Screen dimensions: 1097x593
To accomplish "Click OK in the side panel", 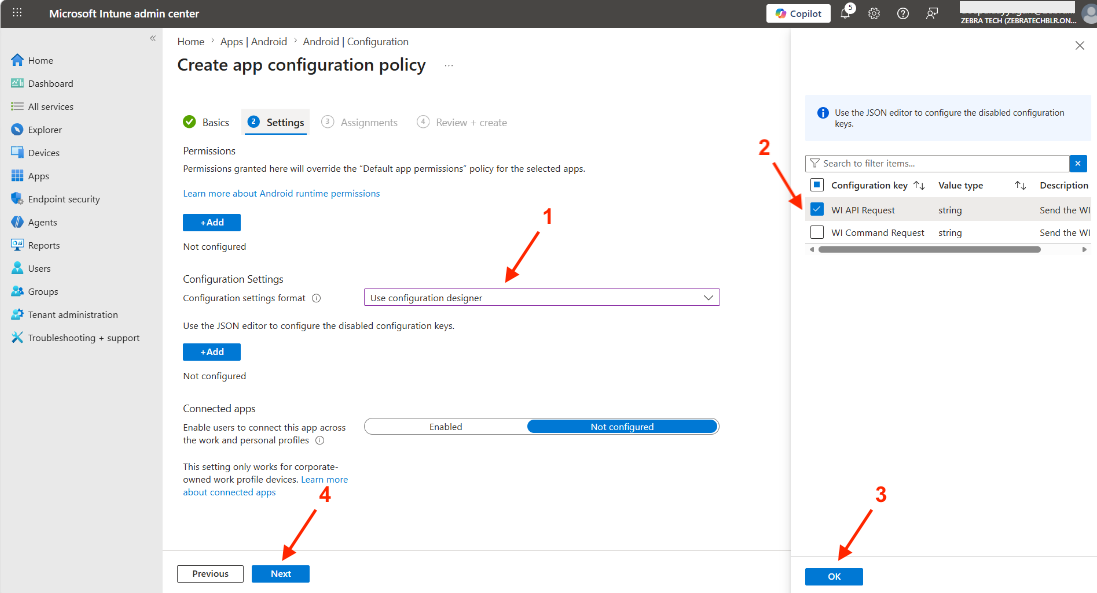I will click(x=834, y=576).
